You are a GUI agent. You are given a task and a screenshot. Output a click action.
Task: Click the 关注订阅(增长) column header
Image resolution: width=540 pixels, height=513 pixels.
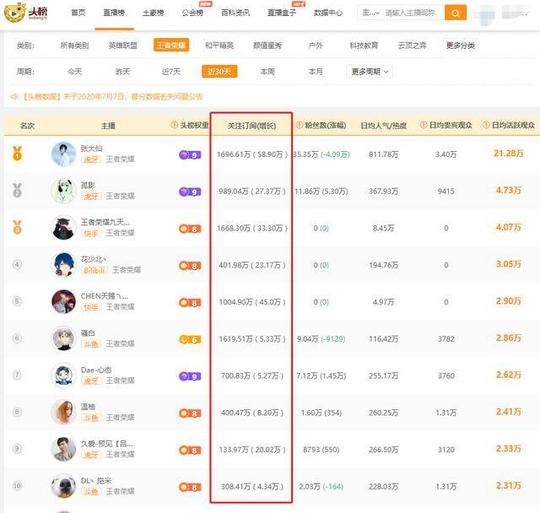tap(252, 126)
